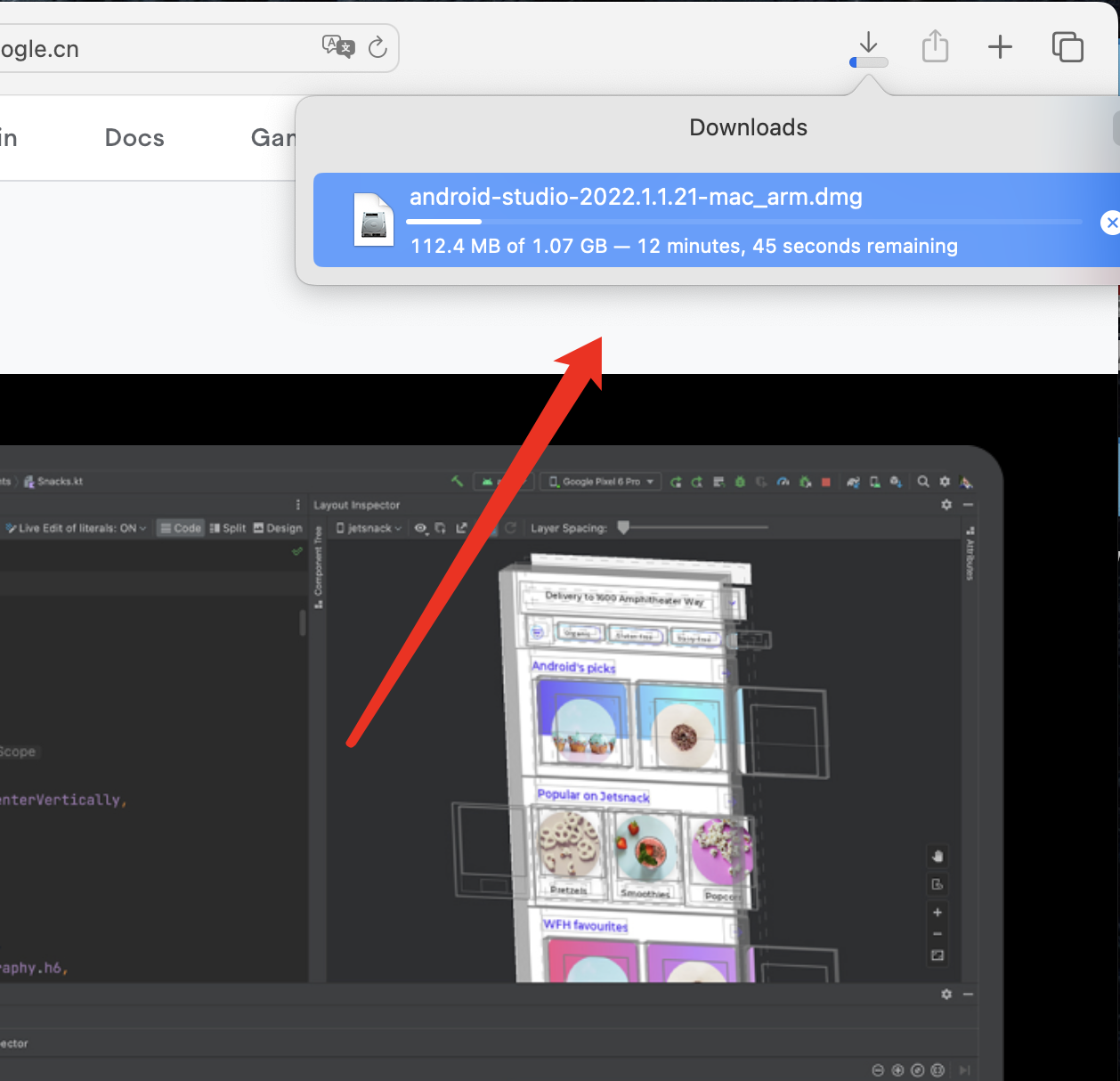Click the editor three-dot options menu

pos(298,505)
